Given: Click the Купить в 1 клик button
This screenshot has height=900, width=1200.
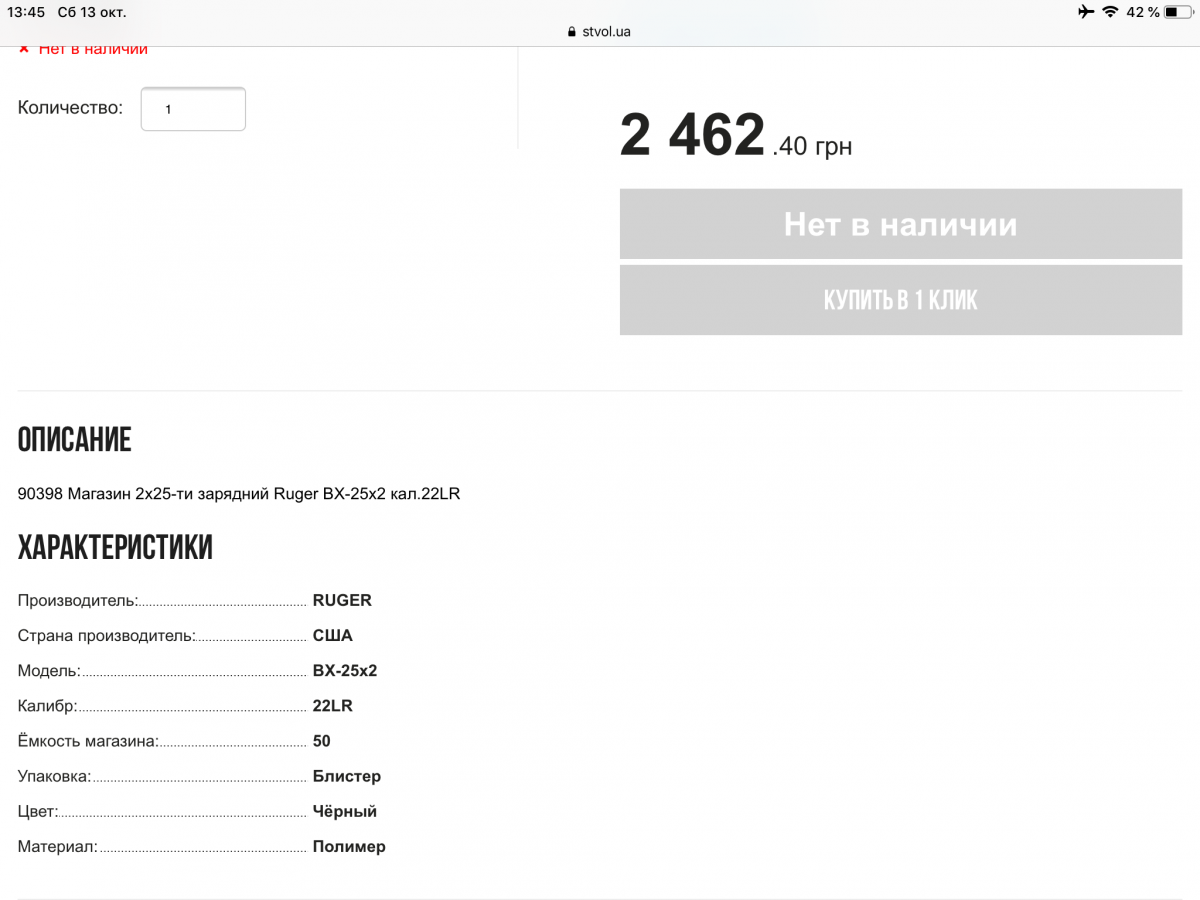Looking at the screenshot, I should (x=901, y=300).
